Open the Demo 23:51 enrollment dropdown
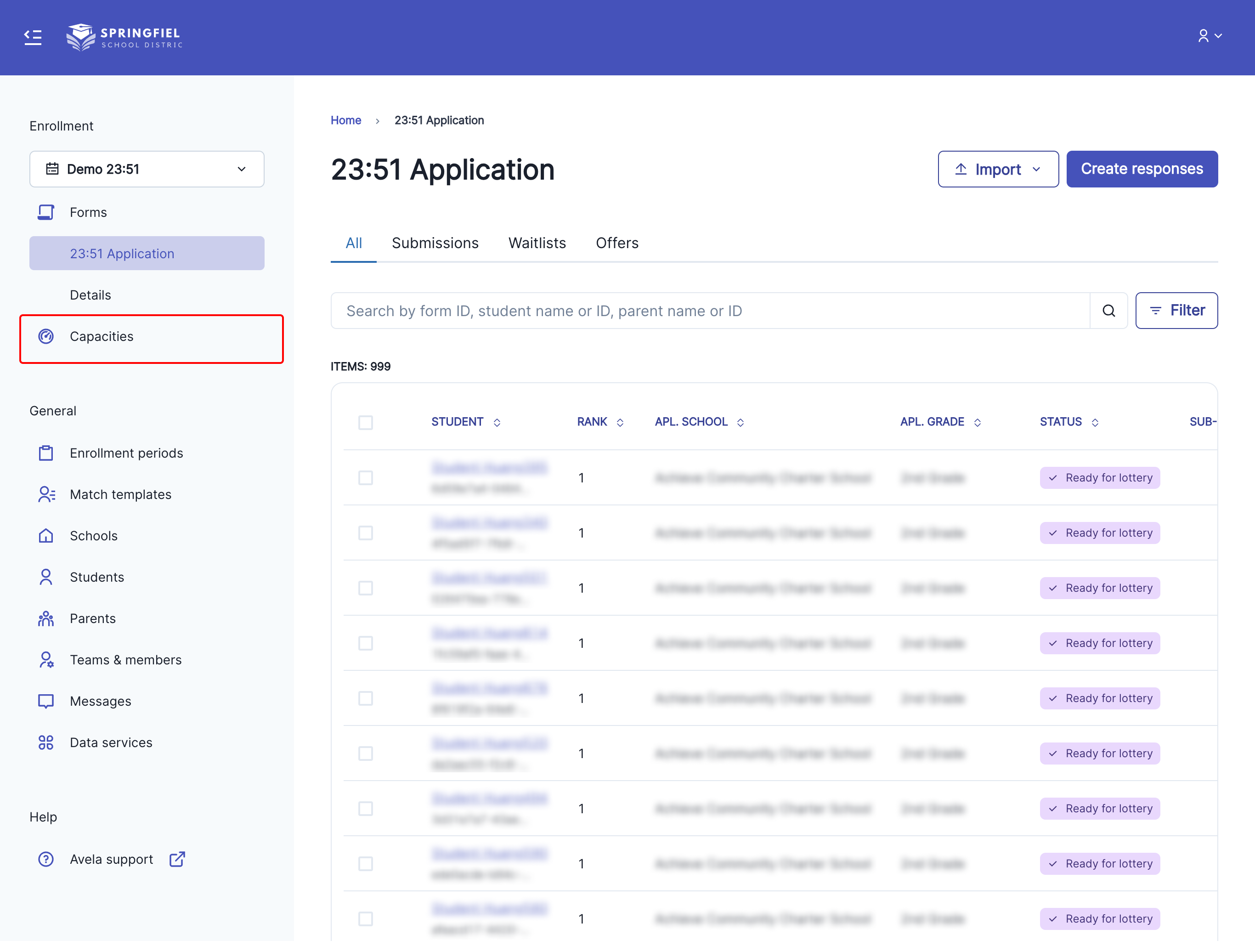 [147, 169]
